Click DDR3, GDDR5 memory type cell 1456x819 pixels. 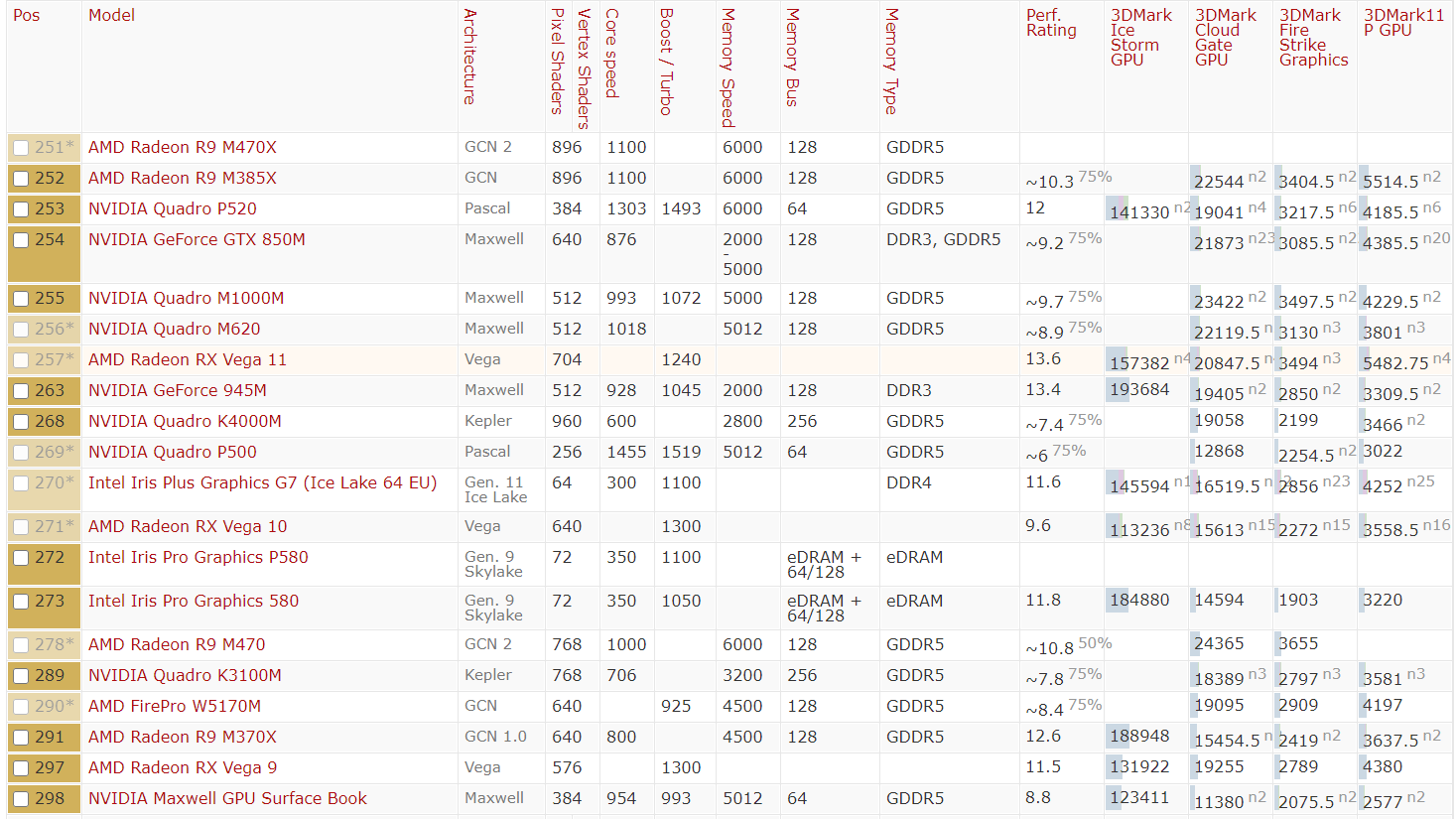click(x=943, y=240)
